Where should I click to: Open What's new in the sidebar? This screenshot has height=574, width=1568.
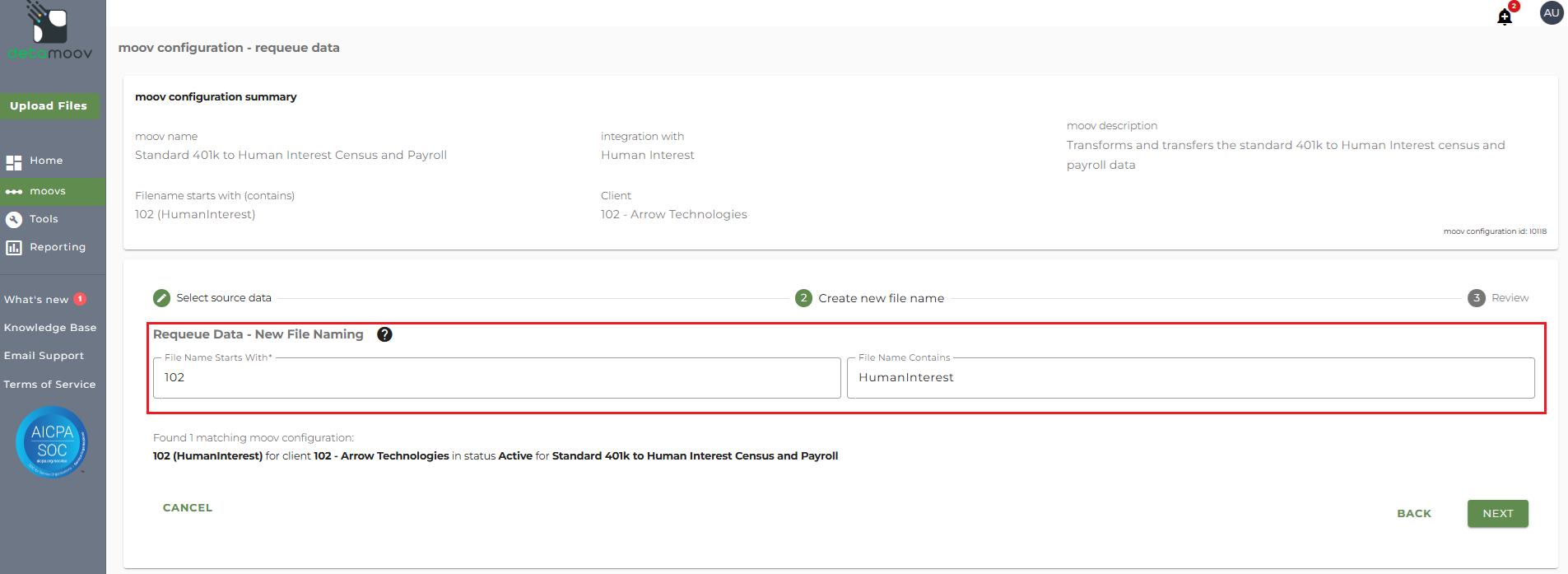[36, 300]
